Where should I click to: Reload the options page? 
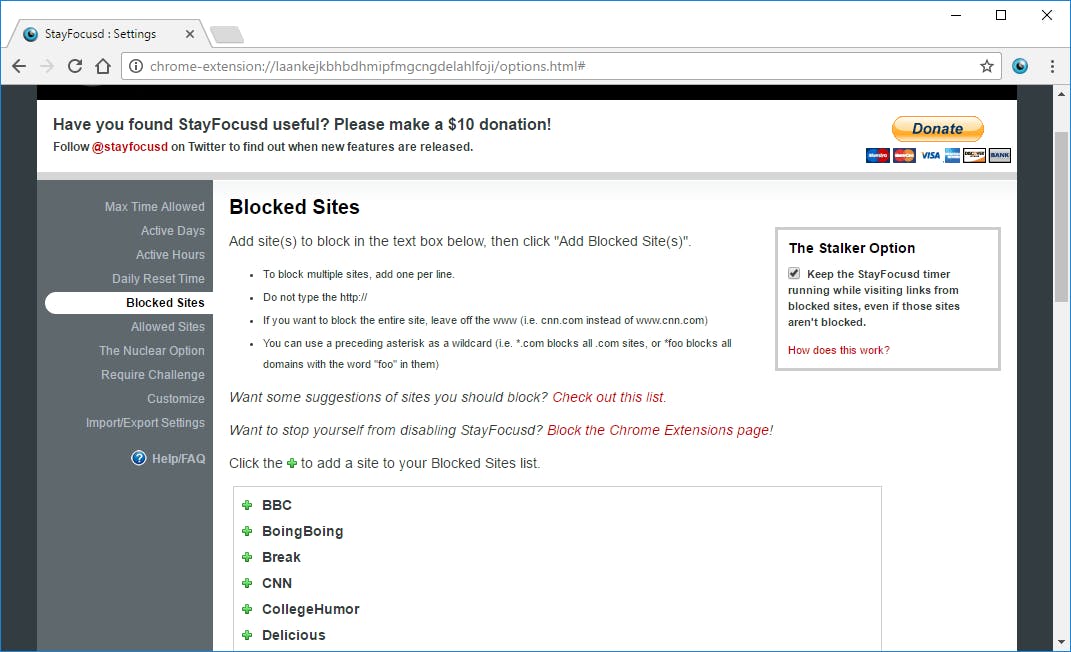click(x=75, y=66)
